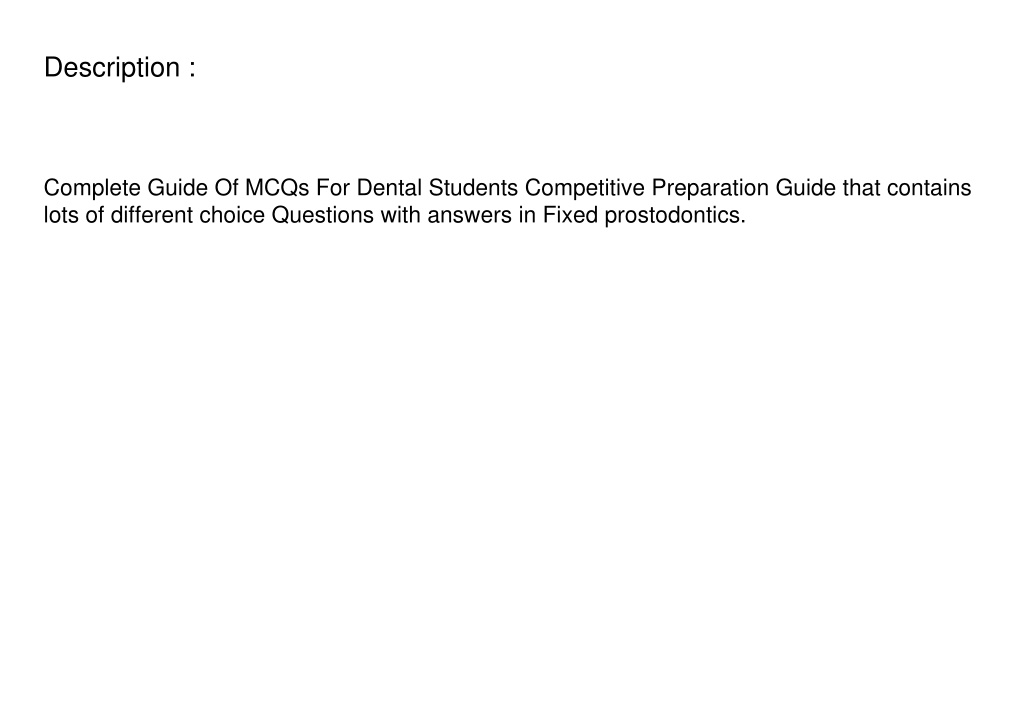This screenshot has width=1024, height=723.
Task: Click the word 'contains' at line end
Action: click(929, 188)
